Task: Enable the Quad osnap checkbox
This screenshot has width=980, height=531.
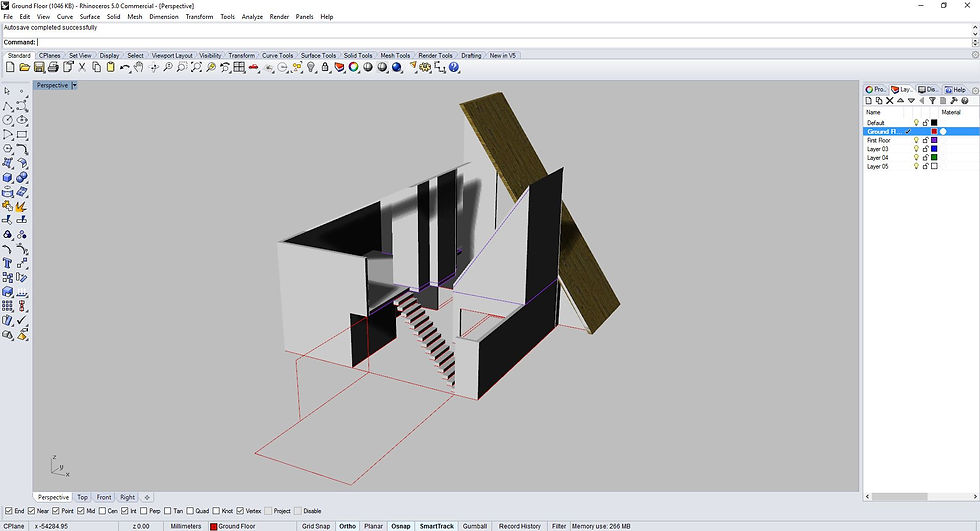Action: [x=190, y=510]
